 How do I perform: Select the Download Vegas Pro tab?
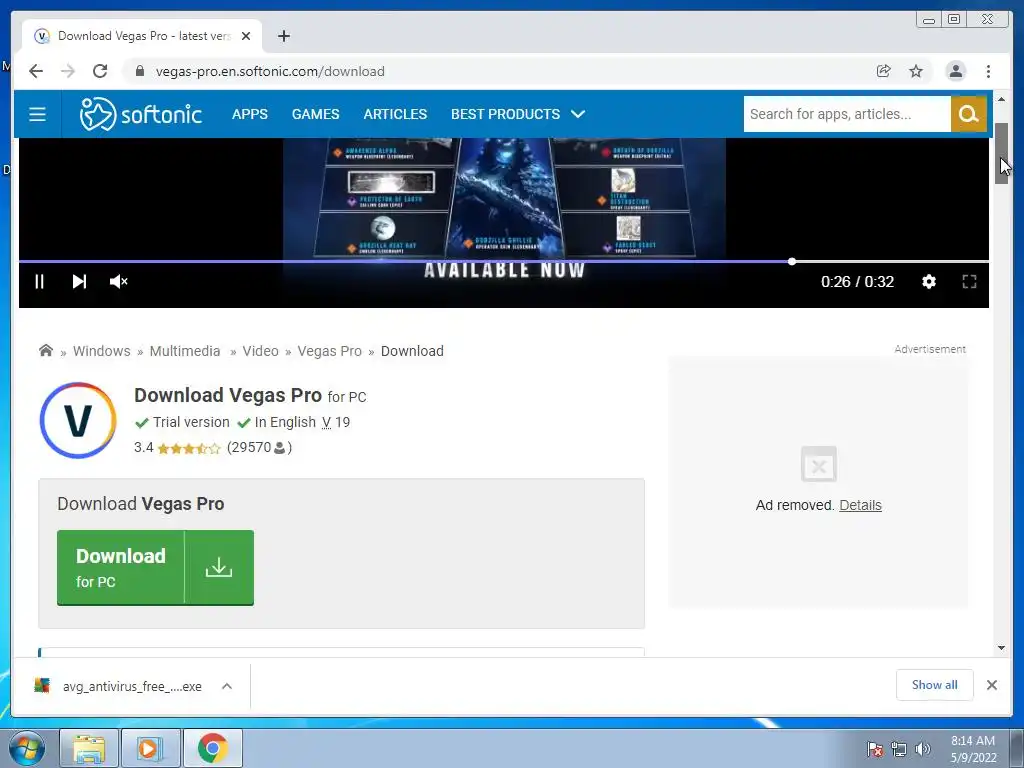[x=142, y=36]
